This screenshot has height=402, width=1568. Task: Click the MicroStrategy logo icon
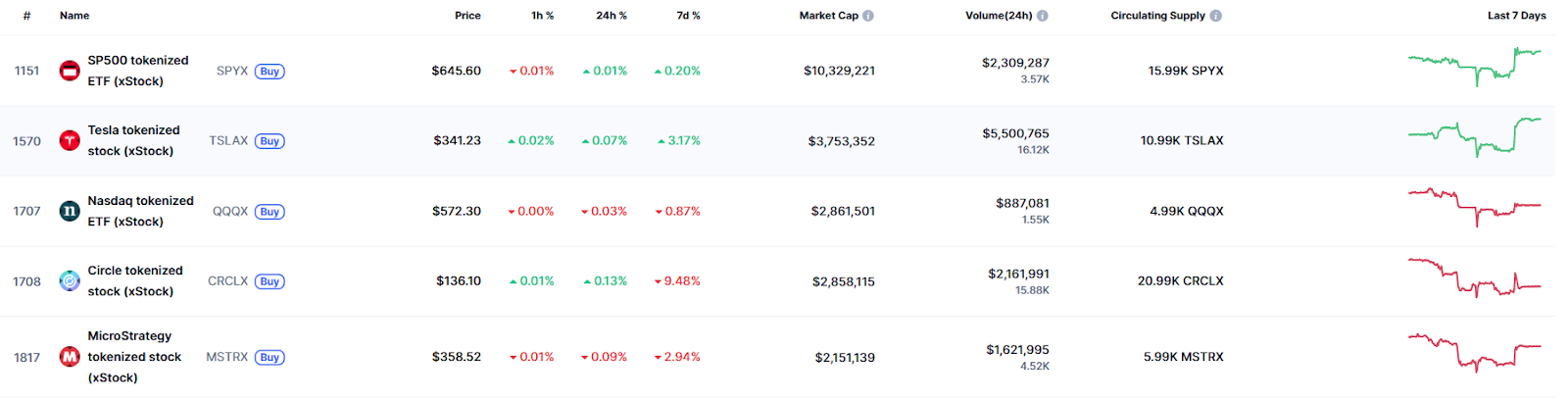70,357
